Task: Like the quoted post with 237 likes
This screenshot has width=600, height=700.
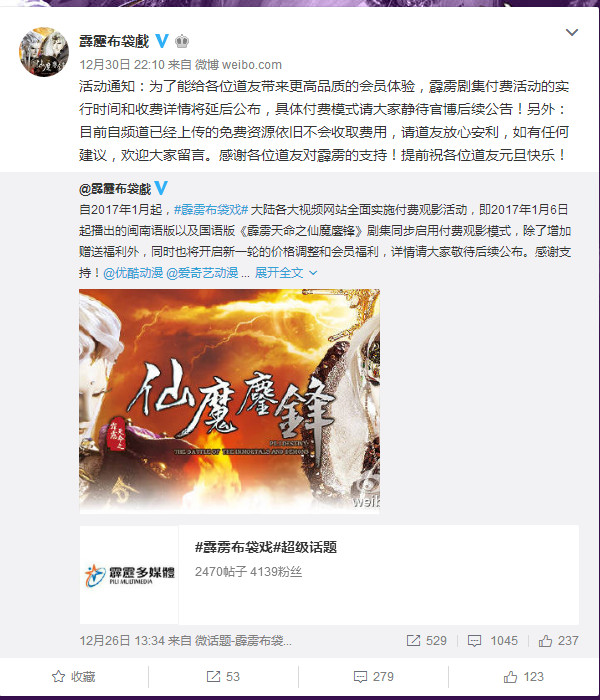Action: (x=558, y=641)
